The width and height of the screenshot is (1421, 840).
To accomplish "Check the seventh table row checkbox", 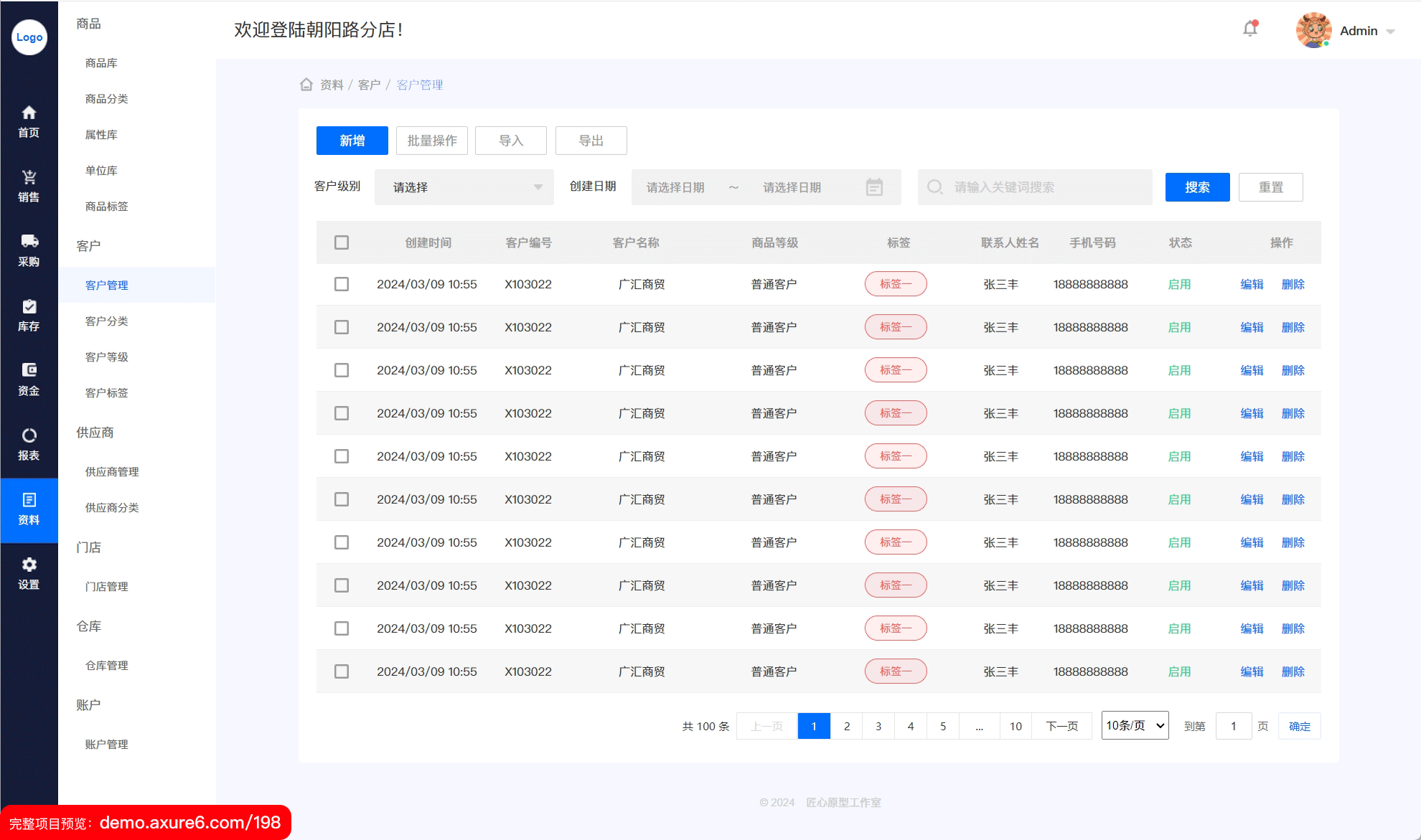I will pyautogui.click(x=342, y=542).
